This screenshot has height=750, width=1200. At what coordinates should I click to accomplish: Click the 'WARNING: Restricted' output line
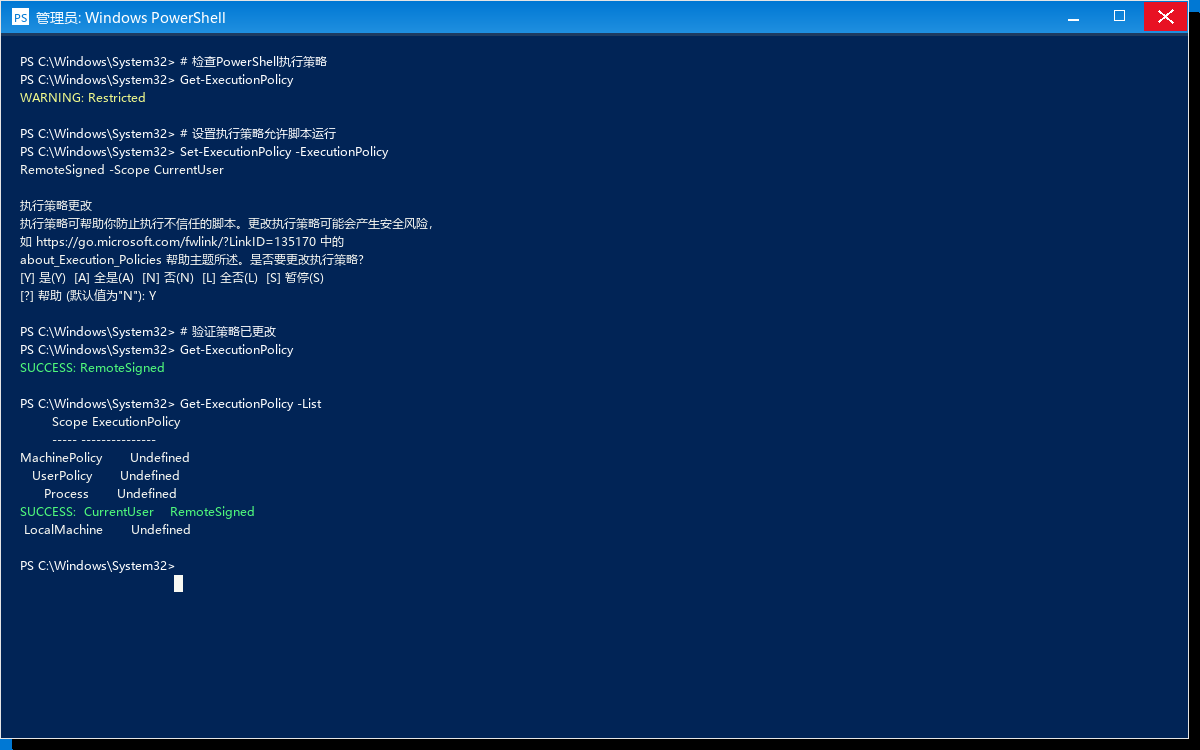[x=83, y=98]
